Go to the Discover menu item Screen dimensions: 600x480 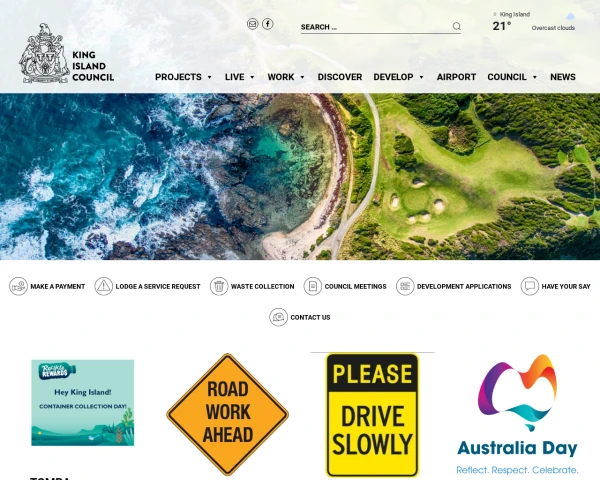[340, 77]
